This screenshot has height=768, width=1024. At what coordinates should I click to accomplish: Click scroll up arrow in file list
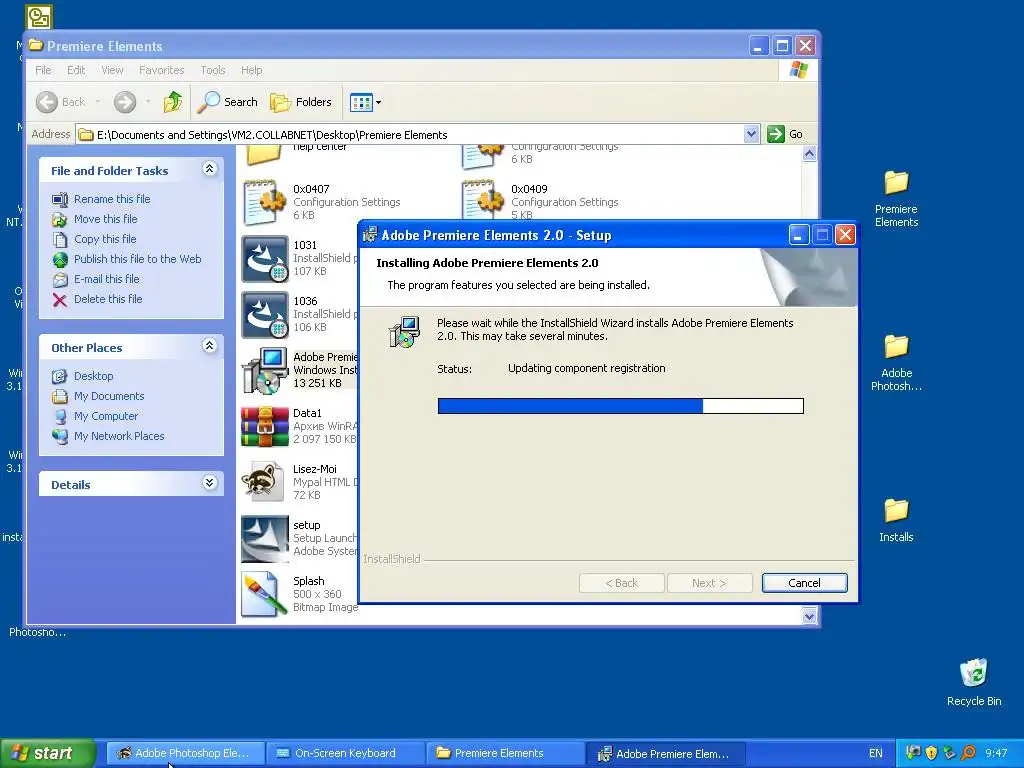[x=809, y=154]
